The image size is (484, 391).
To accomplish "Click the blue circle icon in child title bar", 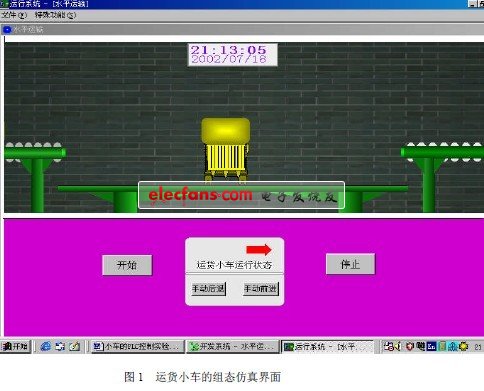I will pyautogui.click(x=7, y=30).
